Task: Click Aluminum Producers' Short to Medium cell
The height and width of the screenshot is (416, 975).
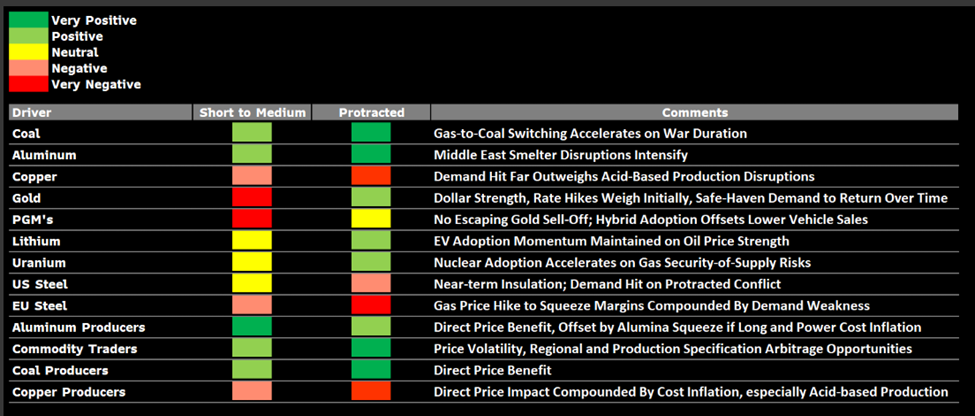Action: (x=251, y=327)
